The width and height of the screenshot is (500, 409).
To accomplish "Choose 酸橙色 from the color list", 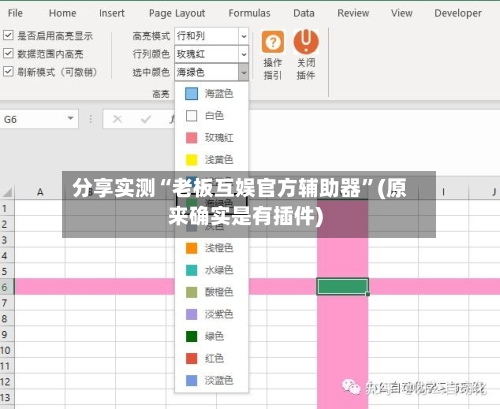I will pos(212,292).
